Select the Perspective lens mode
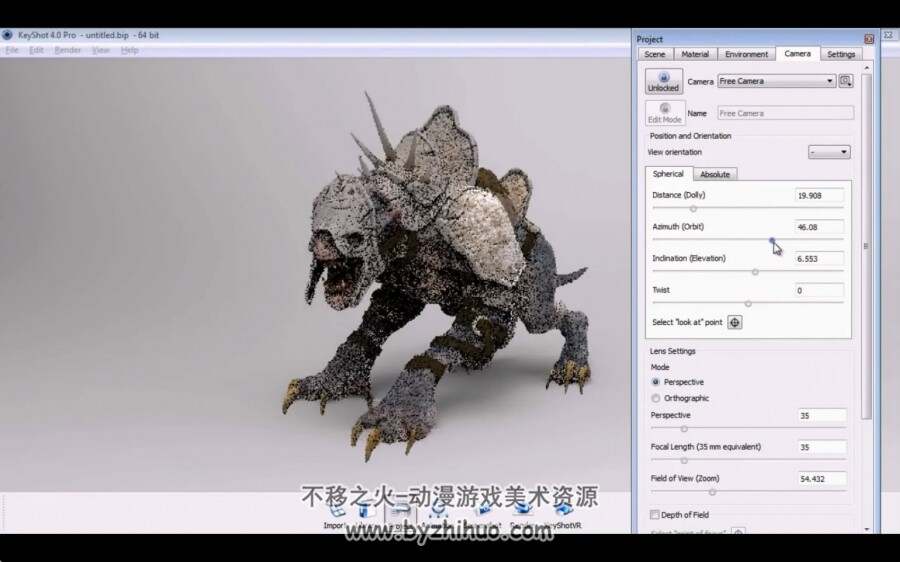 655,382
